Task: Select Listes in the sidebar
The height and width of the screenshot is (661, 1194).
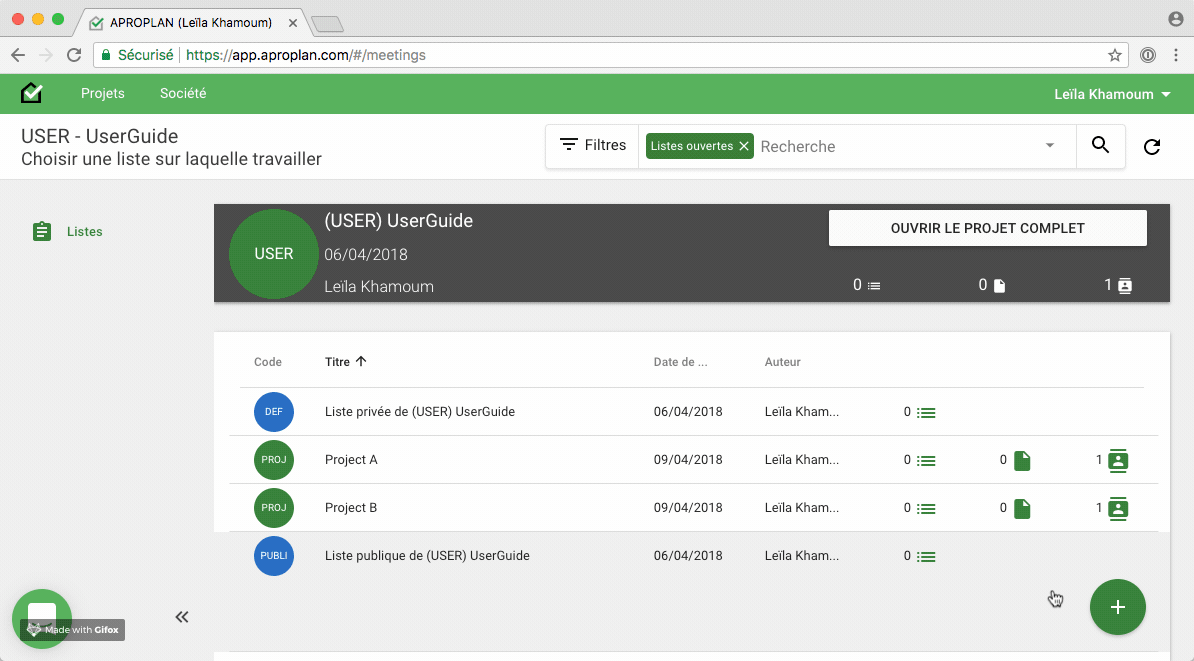Action: click(85, 232)
